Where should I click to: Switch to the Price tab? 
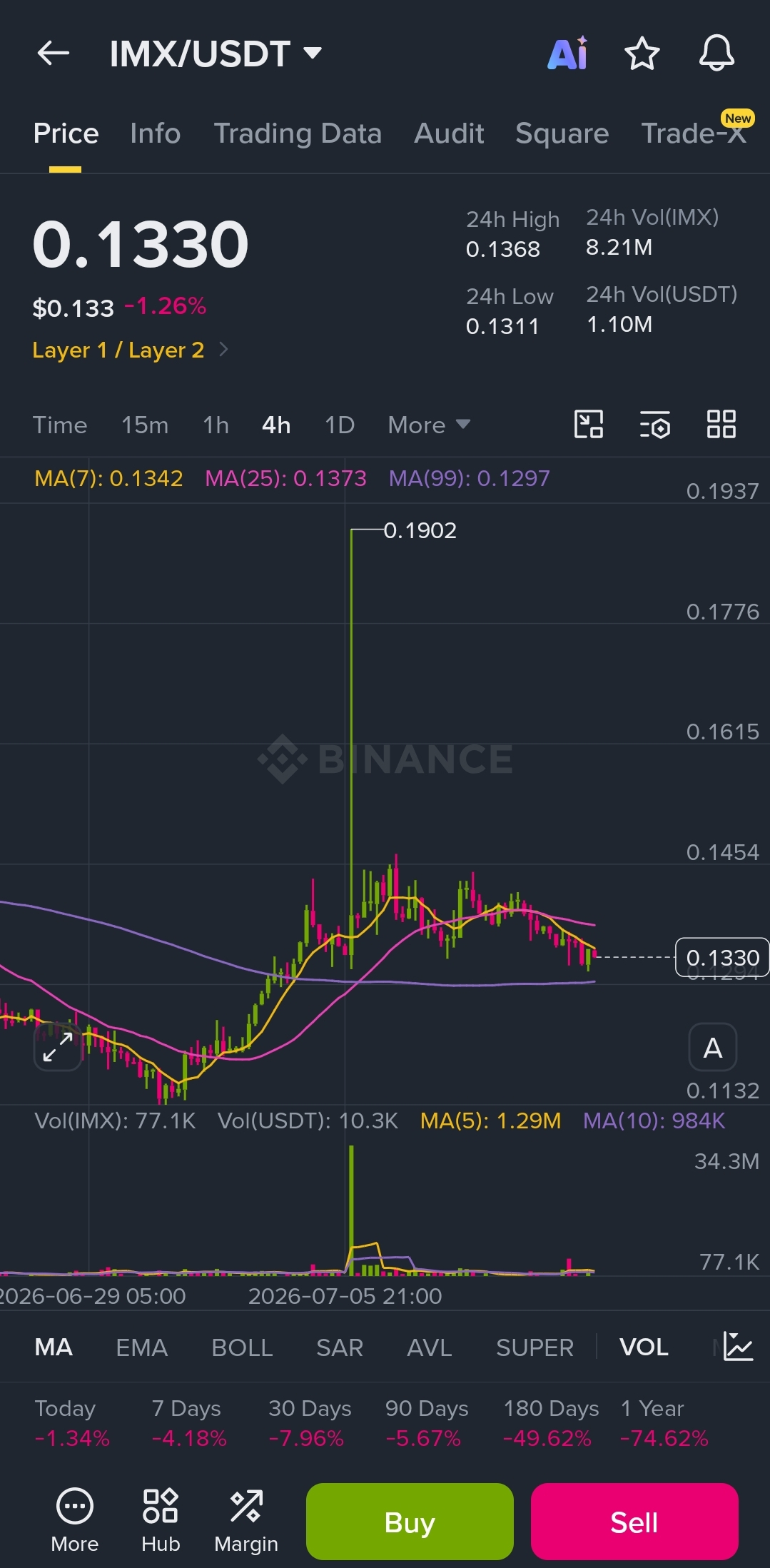(66, 133)
